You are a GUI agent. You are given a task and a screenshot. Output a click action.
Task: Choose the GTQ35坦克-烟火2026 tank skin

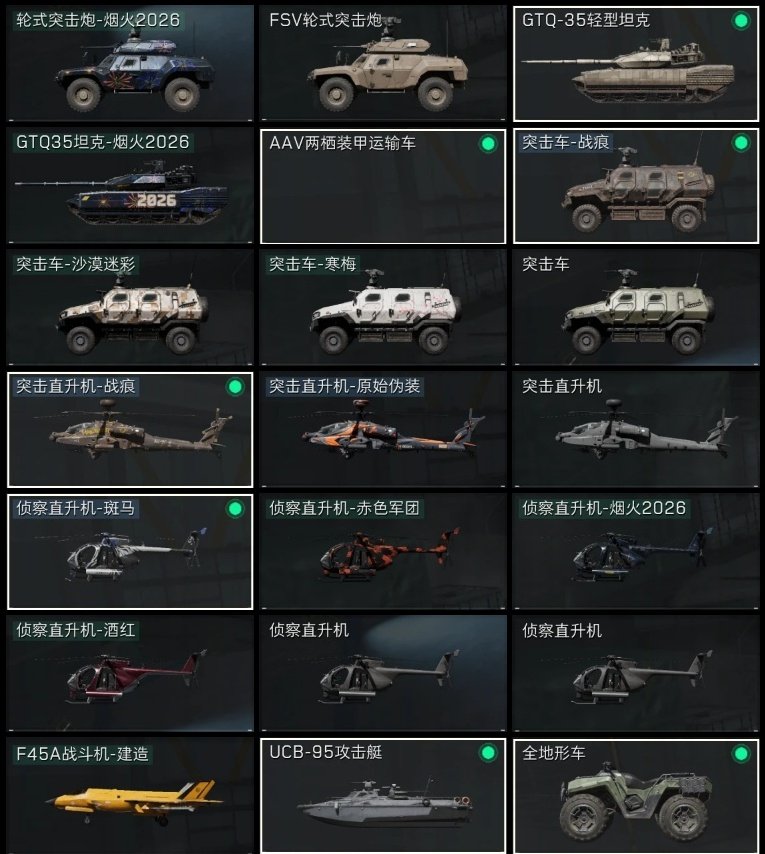[x=130, y=186]
